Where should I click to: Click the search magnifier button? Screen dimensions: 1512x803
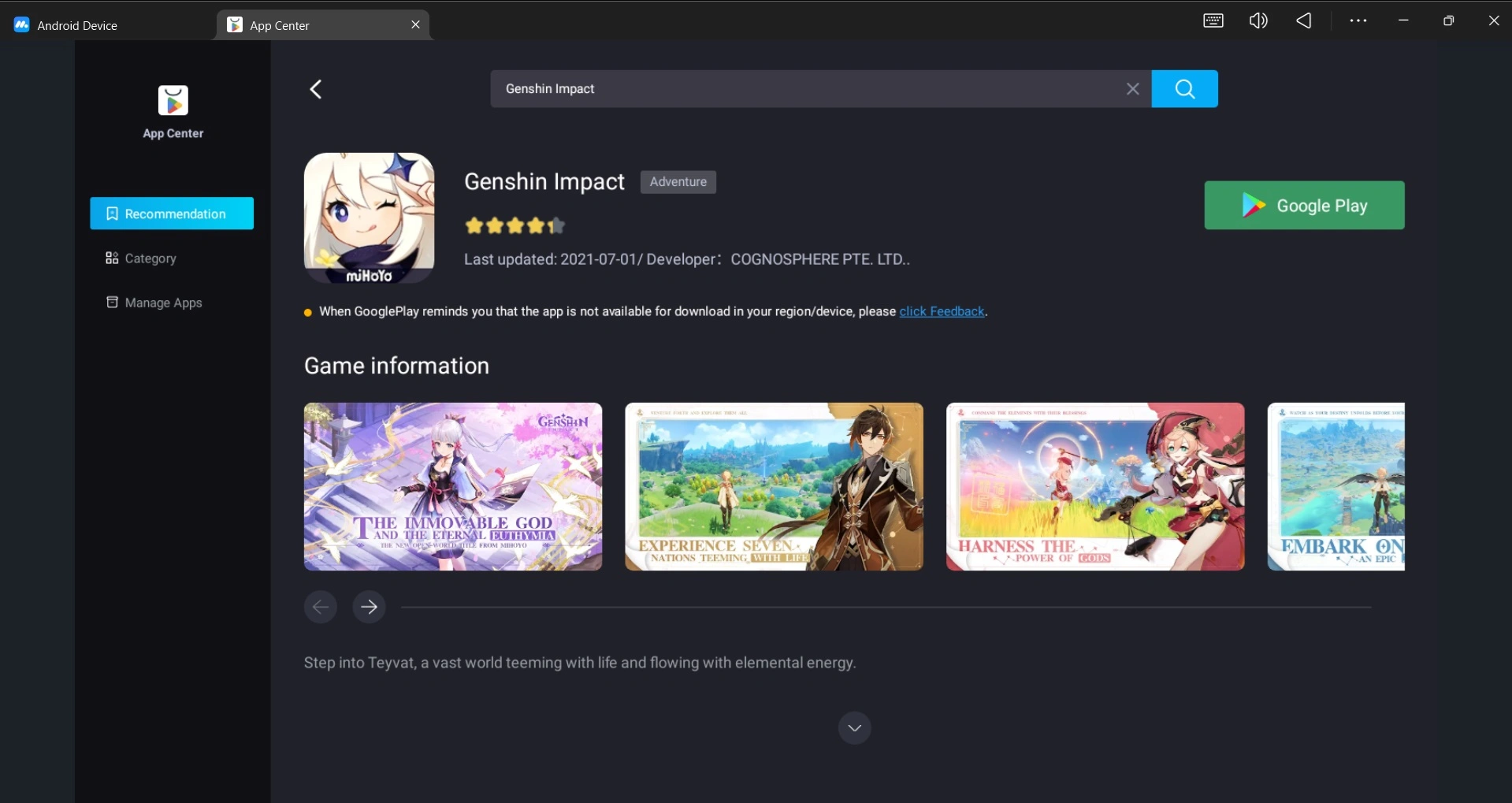click(x=1184, y=88)
